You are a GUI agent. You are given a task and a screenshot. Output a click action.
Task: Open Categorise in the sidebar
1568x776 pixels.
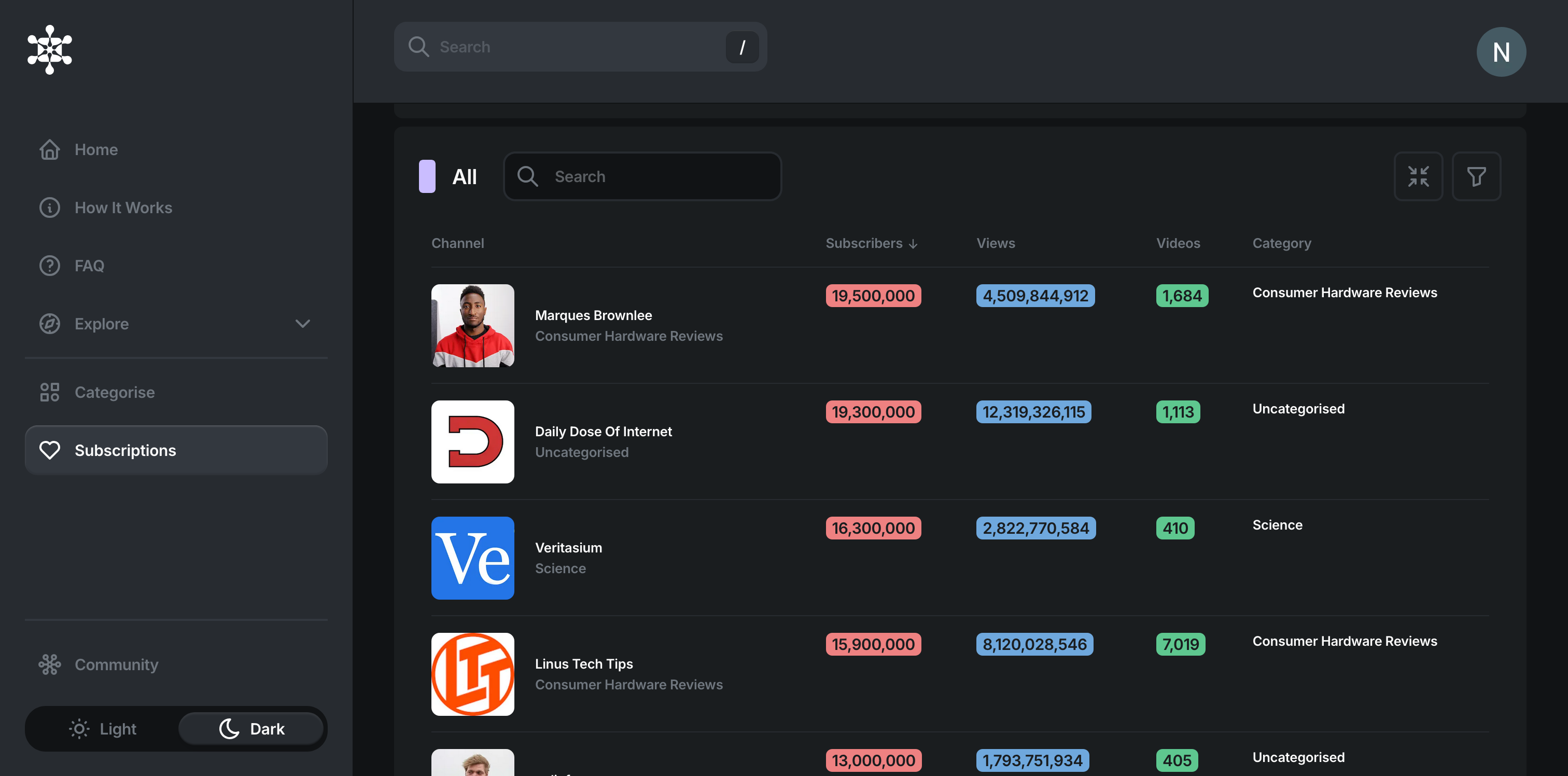coord(115,392)
